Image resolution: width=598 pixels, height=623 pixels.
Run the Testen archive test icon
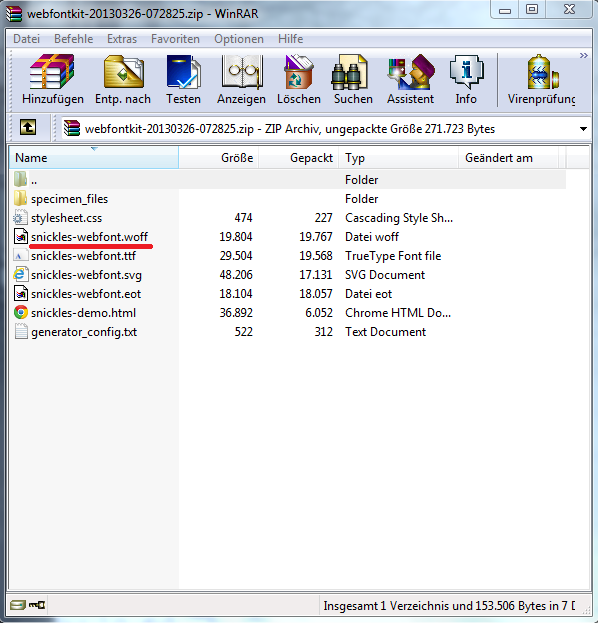click(183, 72)
